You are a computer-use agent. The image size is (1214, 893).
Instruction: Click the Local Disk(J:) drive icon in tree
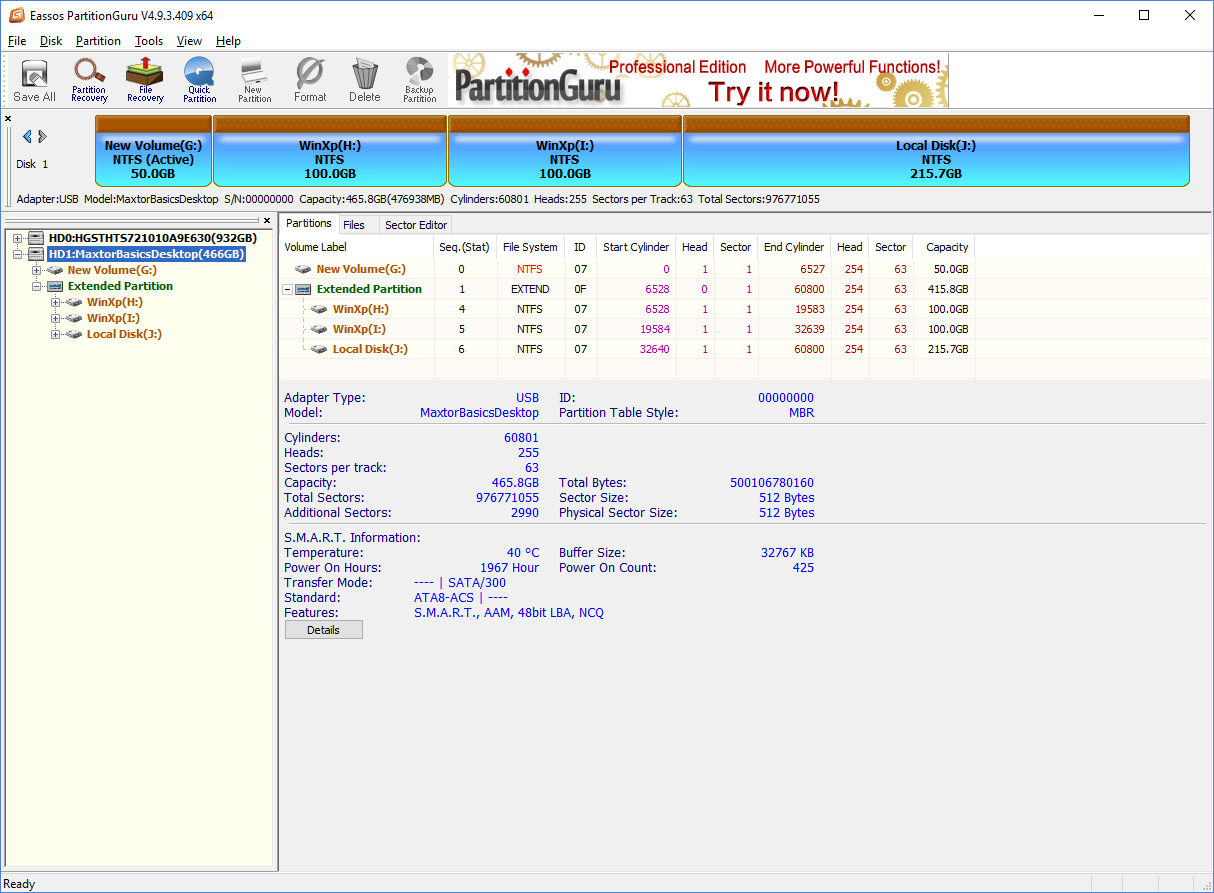click(74, 334)
